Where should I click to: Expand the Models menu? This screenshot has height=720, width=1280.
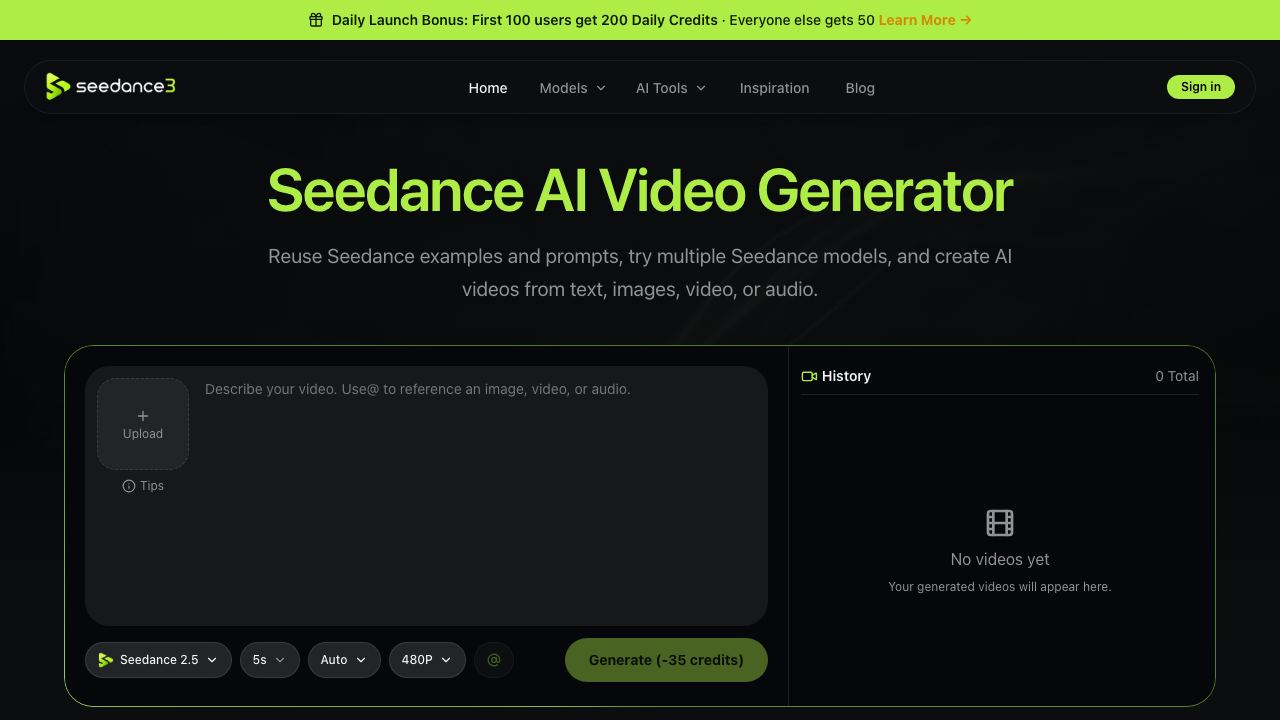point(573,88)
